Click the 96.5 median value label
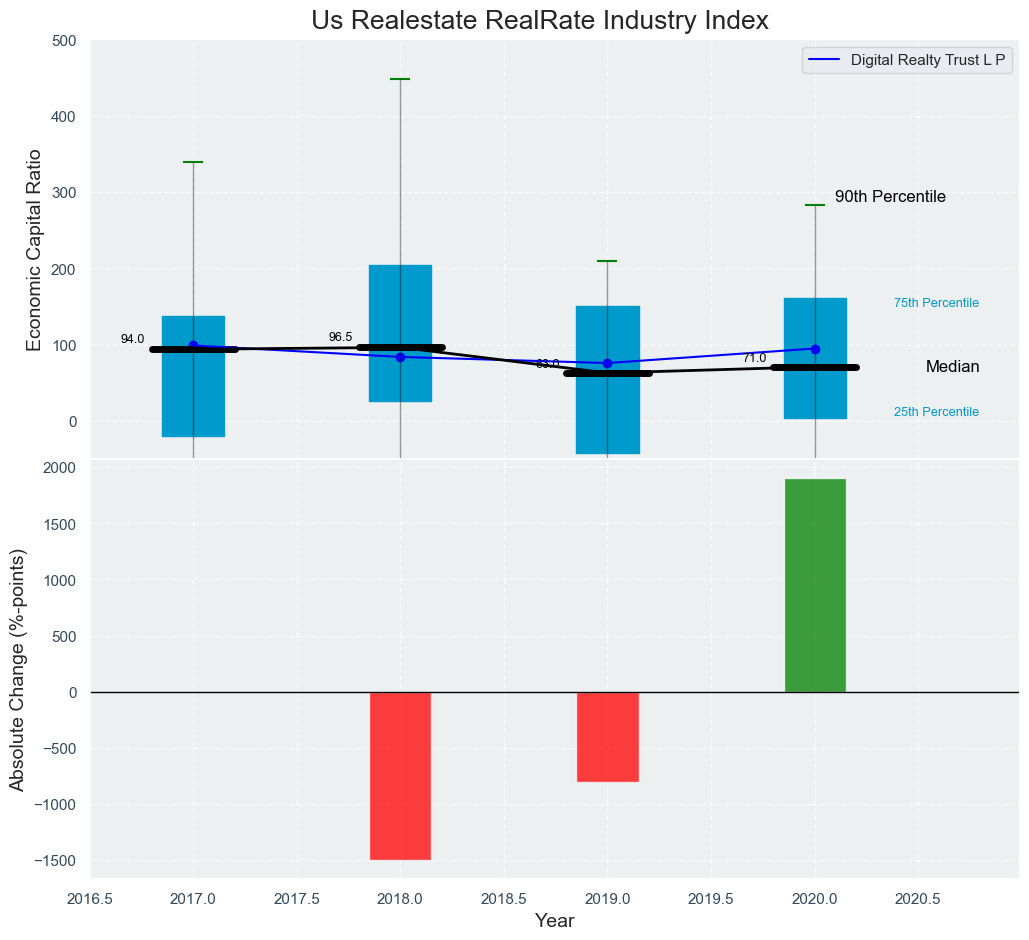 click(340, 337)
